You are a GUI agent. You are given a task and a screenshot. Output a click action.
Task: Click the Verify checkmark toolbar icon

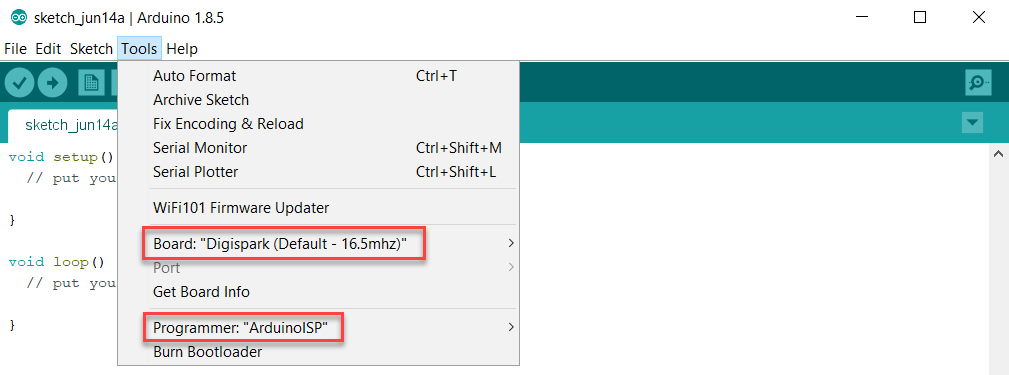tap(20, 82)
